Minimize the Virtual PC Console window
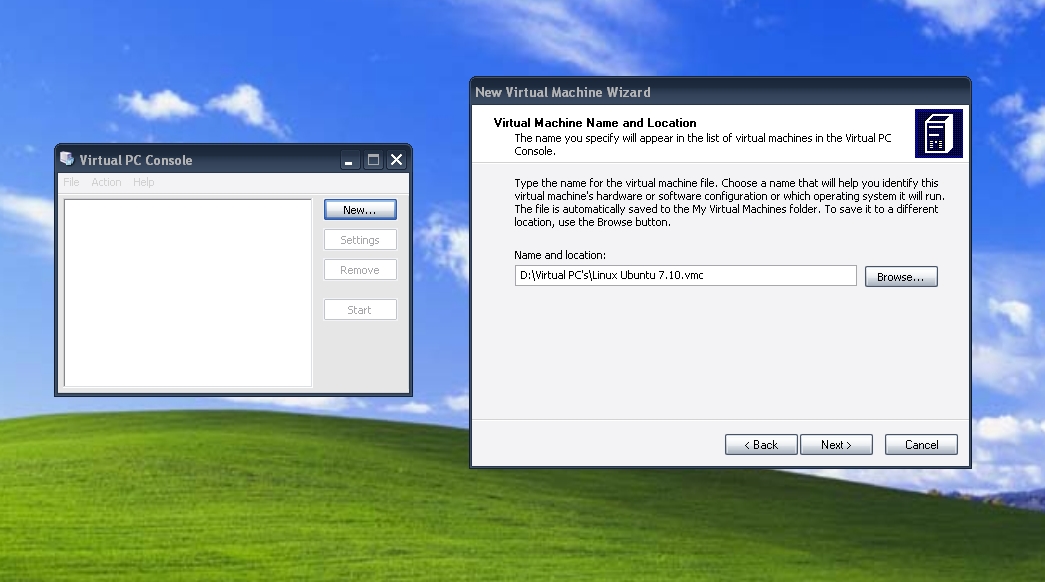 click(x=349, y=160)
